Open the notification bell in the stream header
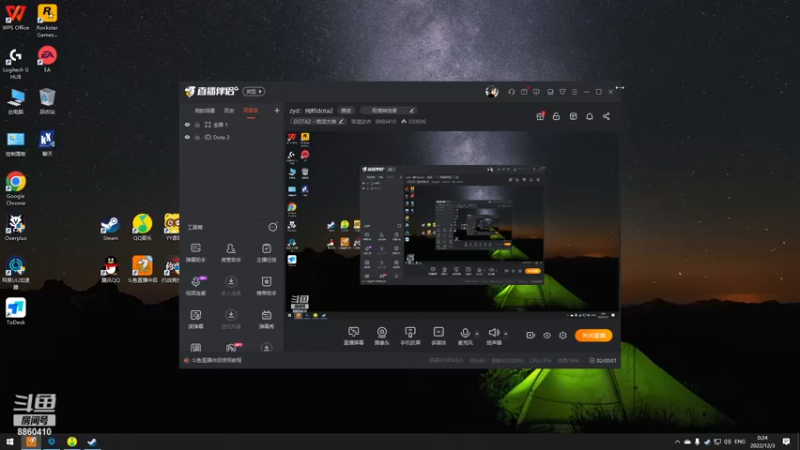The width and height of the screenshot is (800, 450). point(589,116)
